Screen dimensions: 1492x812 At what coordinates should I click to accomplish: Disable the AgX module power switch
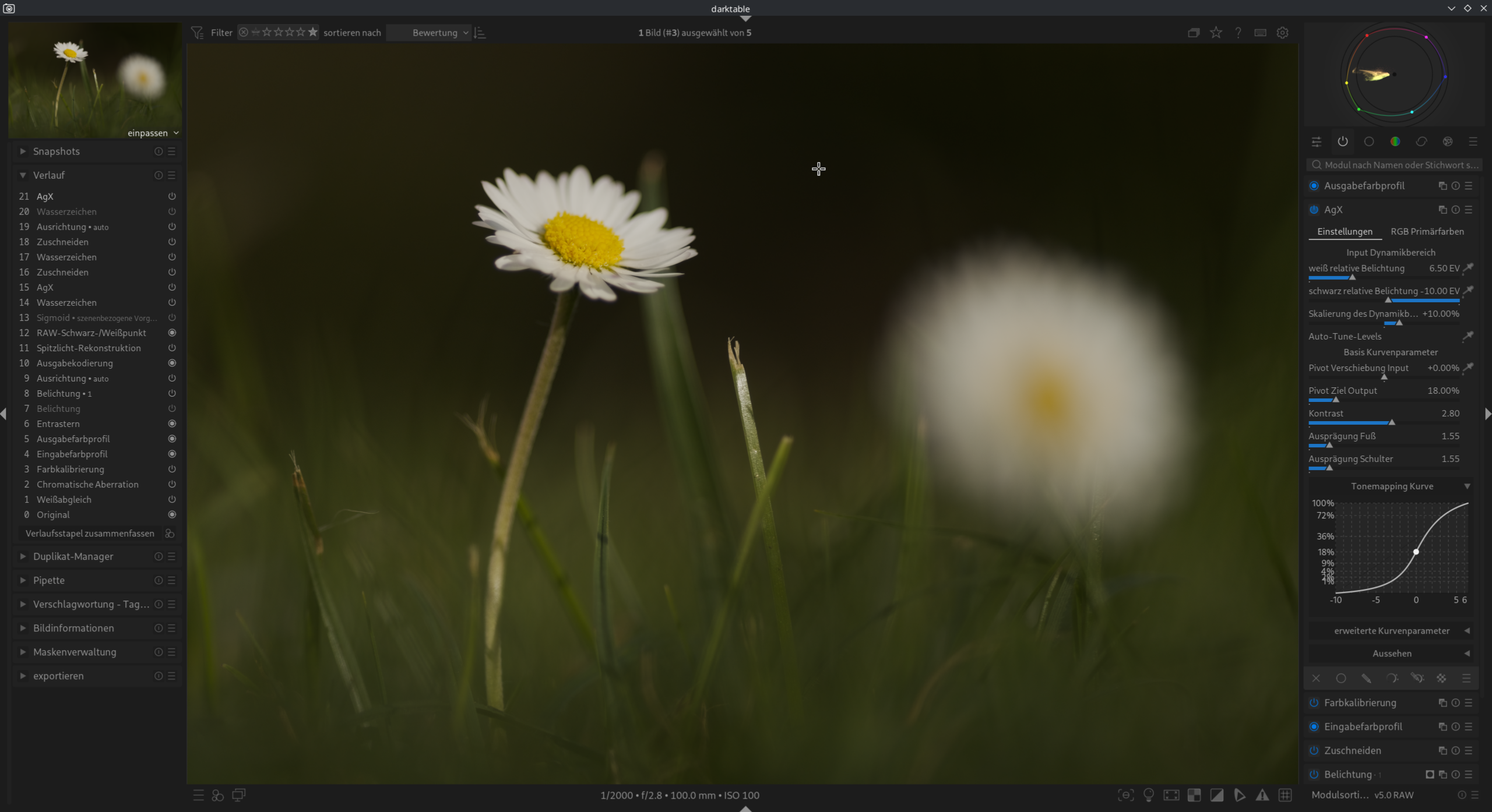(x=1314, y=210)
